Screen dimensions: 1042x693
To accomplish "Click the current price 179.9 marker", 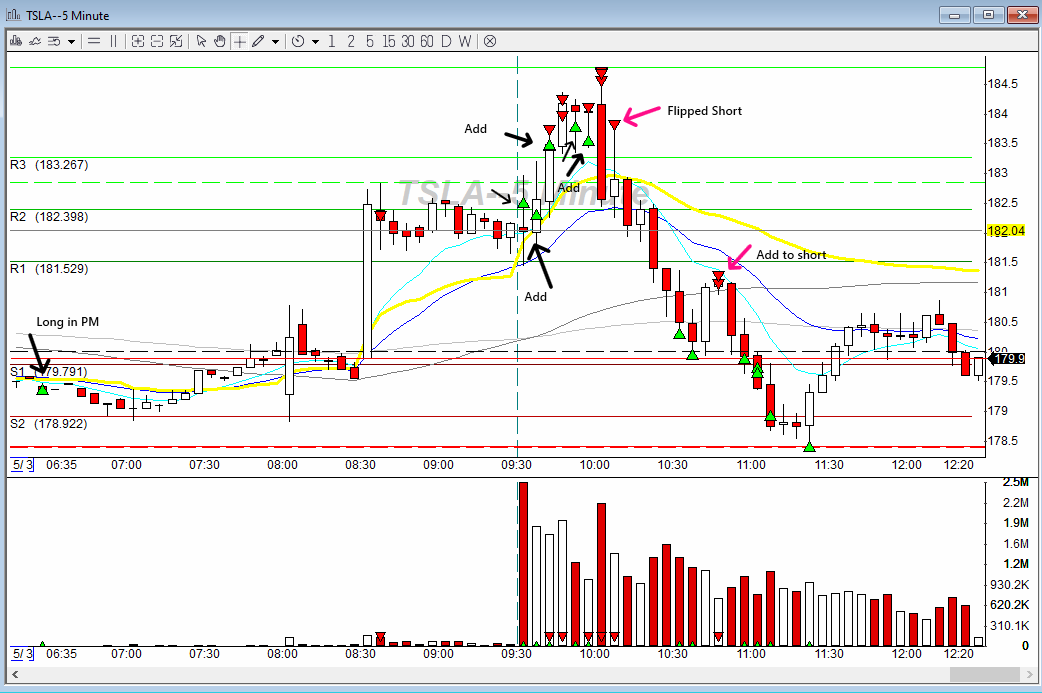I will 1008,359.
